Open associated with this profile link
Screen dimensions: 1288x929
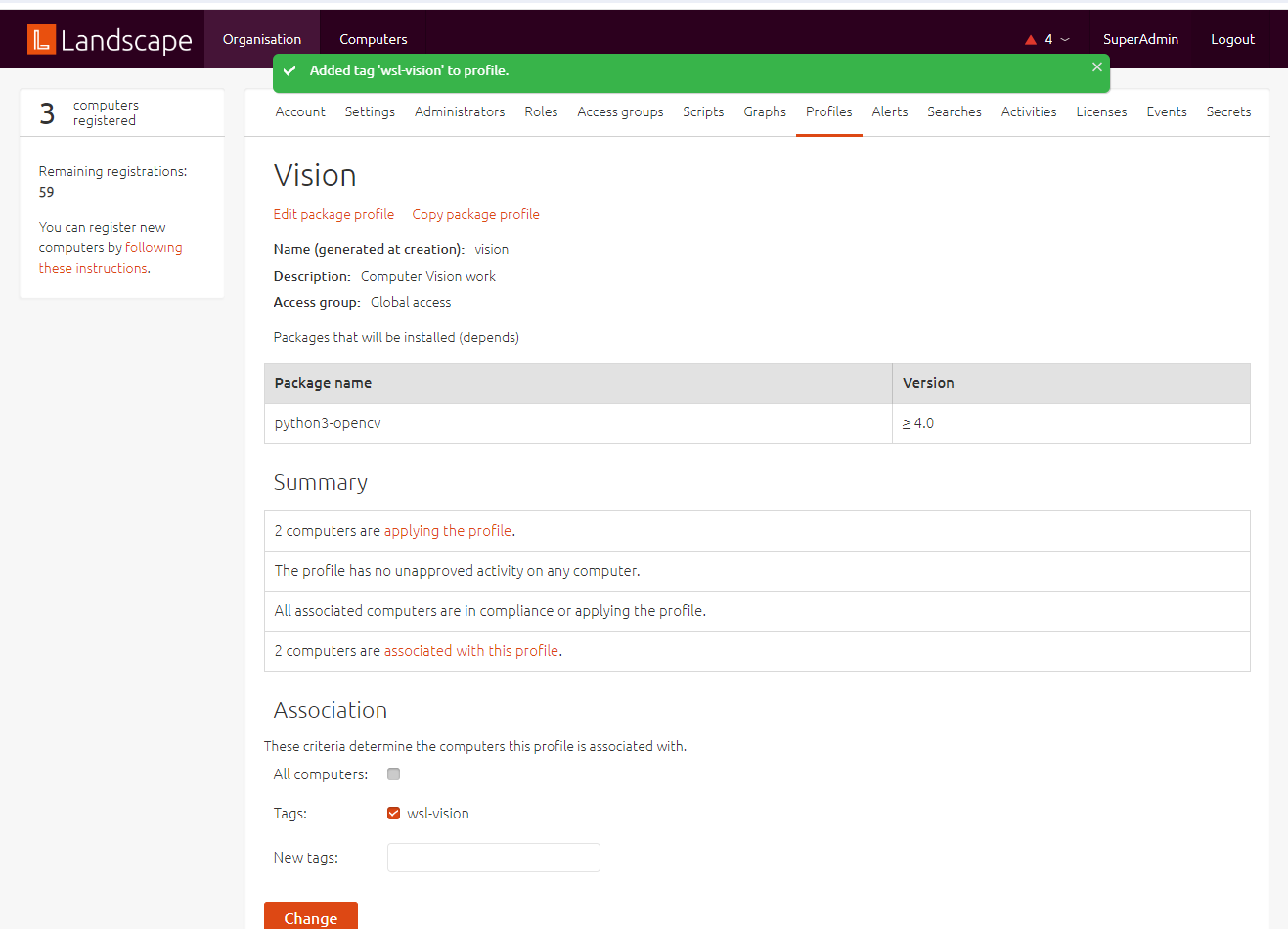pos(471,651)
